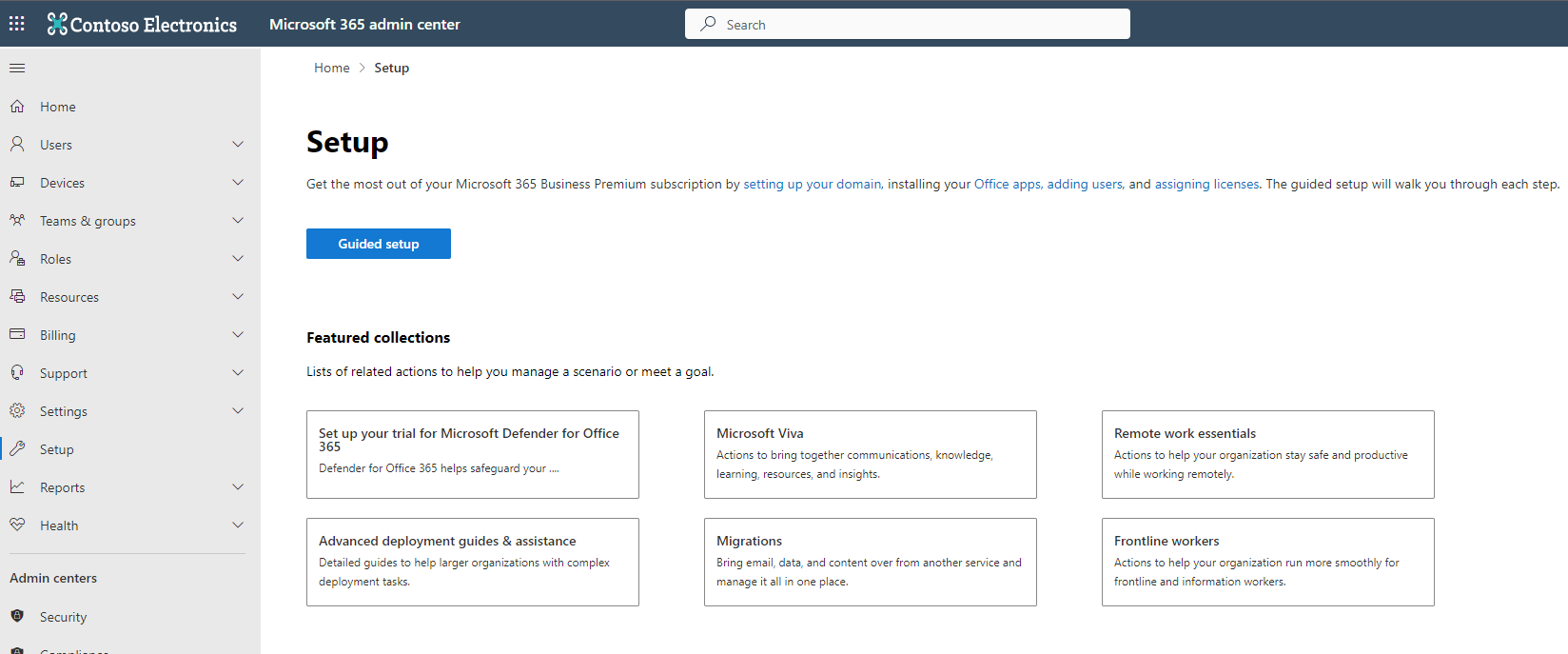Expand the Settings menu chevron
This screenshot has width=1568, height=654.
(238, 411)
